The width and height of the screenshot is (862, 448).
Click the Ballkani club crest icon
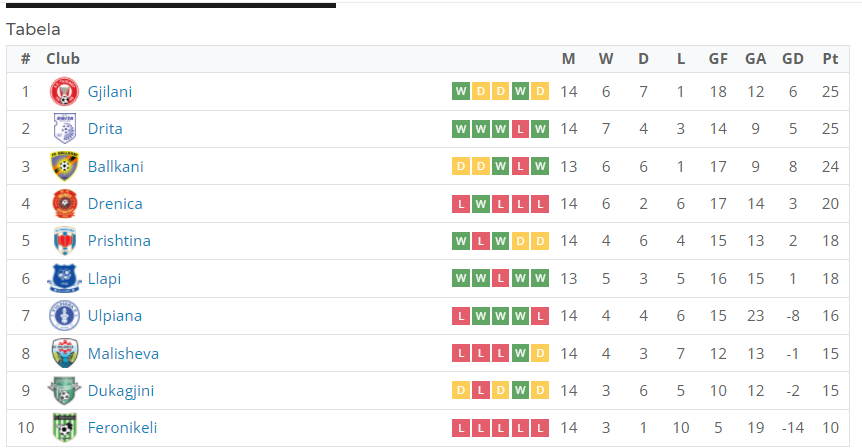pyautogui.click(x=64, y=166)
